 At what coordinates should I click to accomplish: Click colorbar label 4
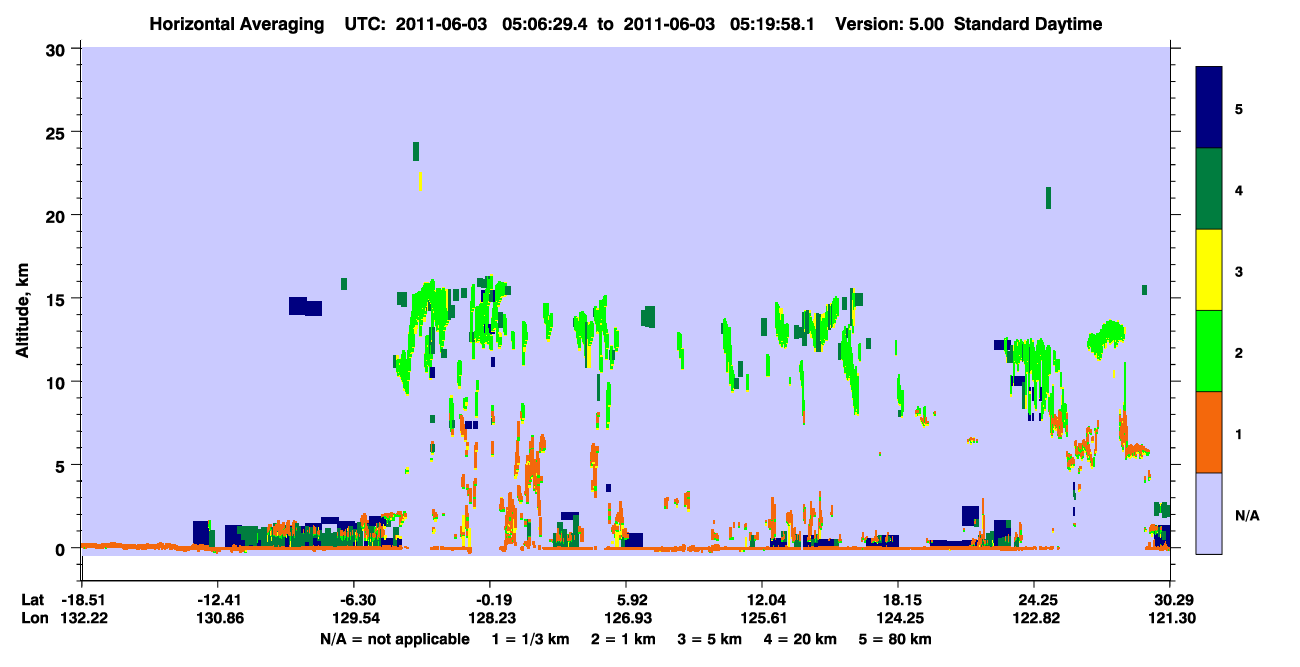pyautogui.click(x=1239, y=190)
